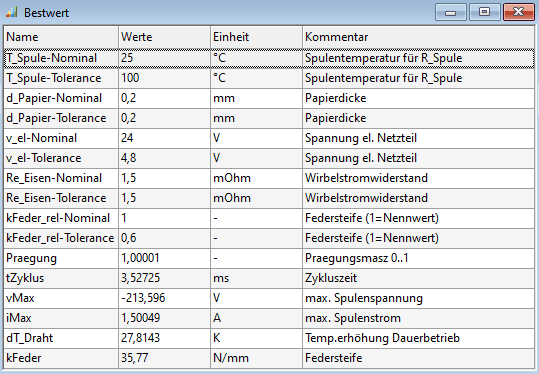Select the d_Papier-Nominal row name
The width and height of the screenshot is (539, 374).
coord(54,98)
